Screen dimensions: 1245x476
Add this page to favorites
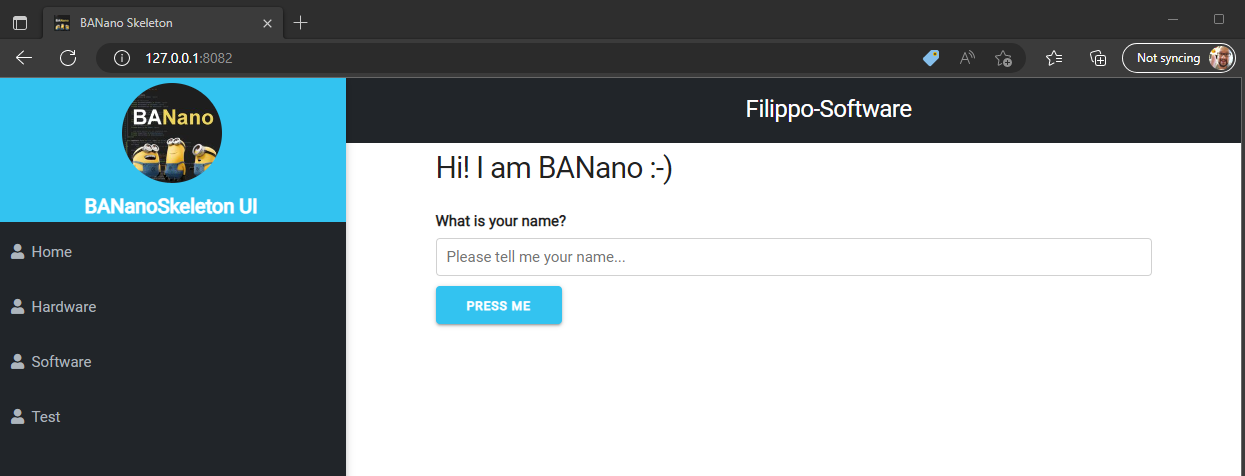tap(1003, 58)
